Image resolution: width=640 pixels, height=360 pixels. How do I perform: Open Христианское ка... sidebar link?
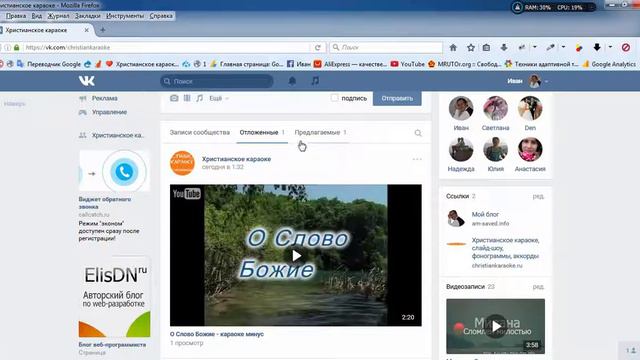(x=118, y=135)
